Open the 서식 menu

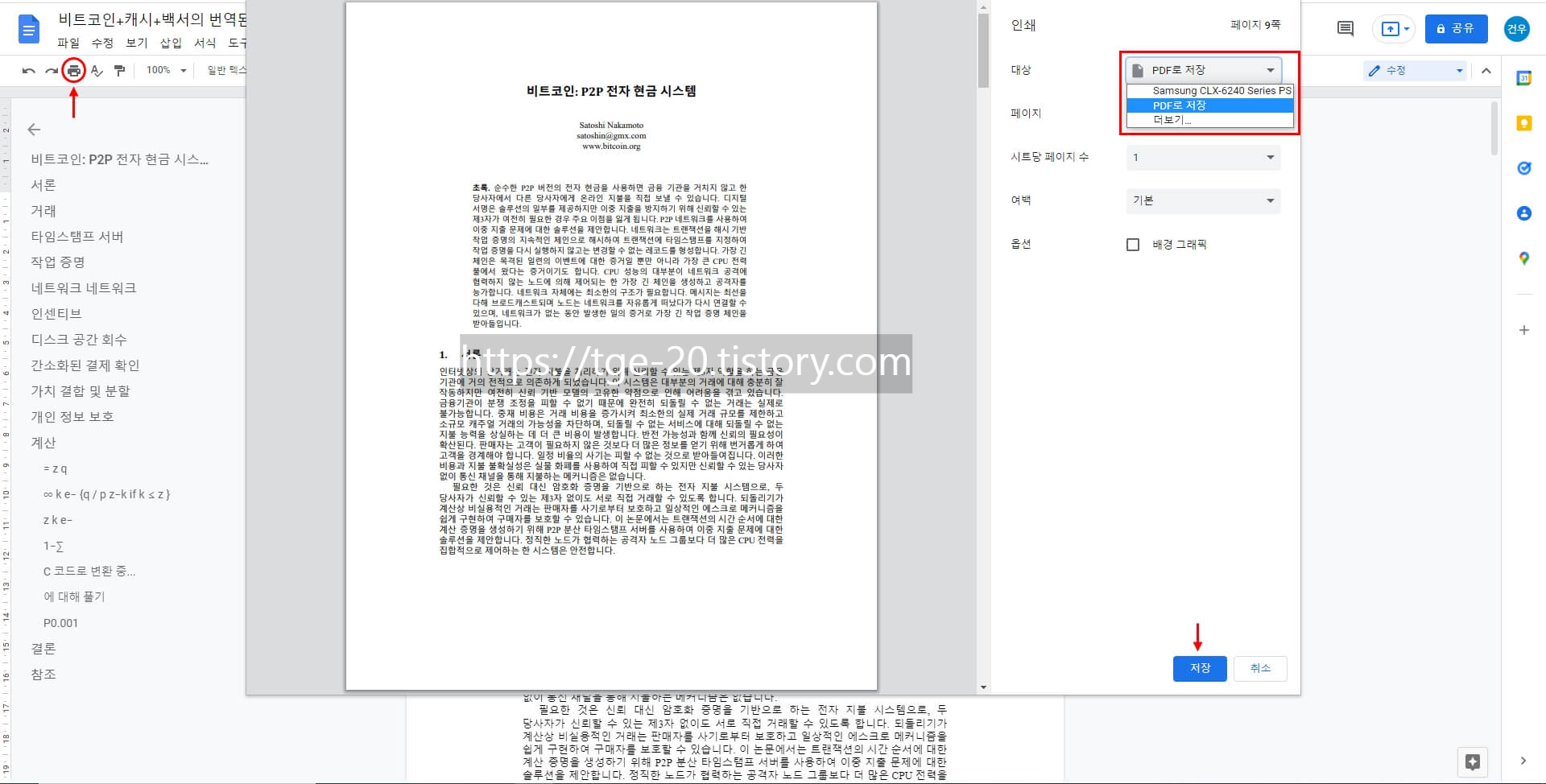[205, 43]
